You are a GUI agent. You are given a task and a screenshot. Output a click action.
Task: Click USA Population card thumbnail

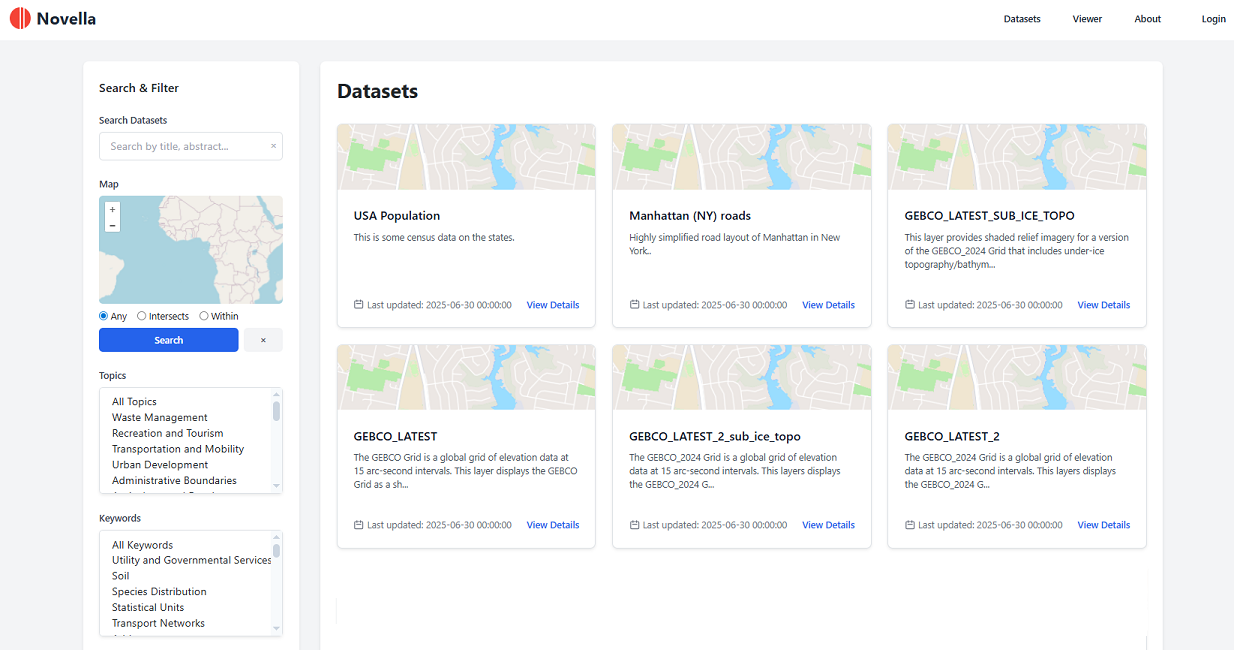coord(466,157)
